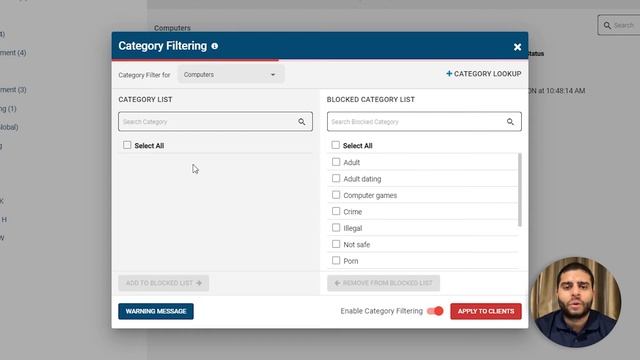640x360 pixels.
Task: Open the Category Filter for Computers dropdown
Action: point(231,75)
